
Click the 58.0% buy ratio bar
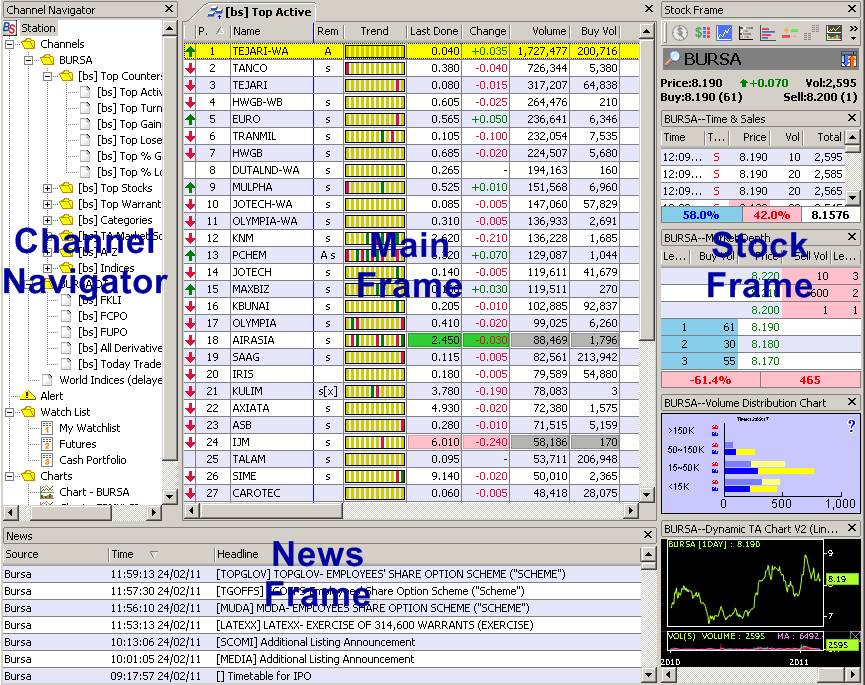click(x=701, y=215)
